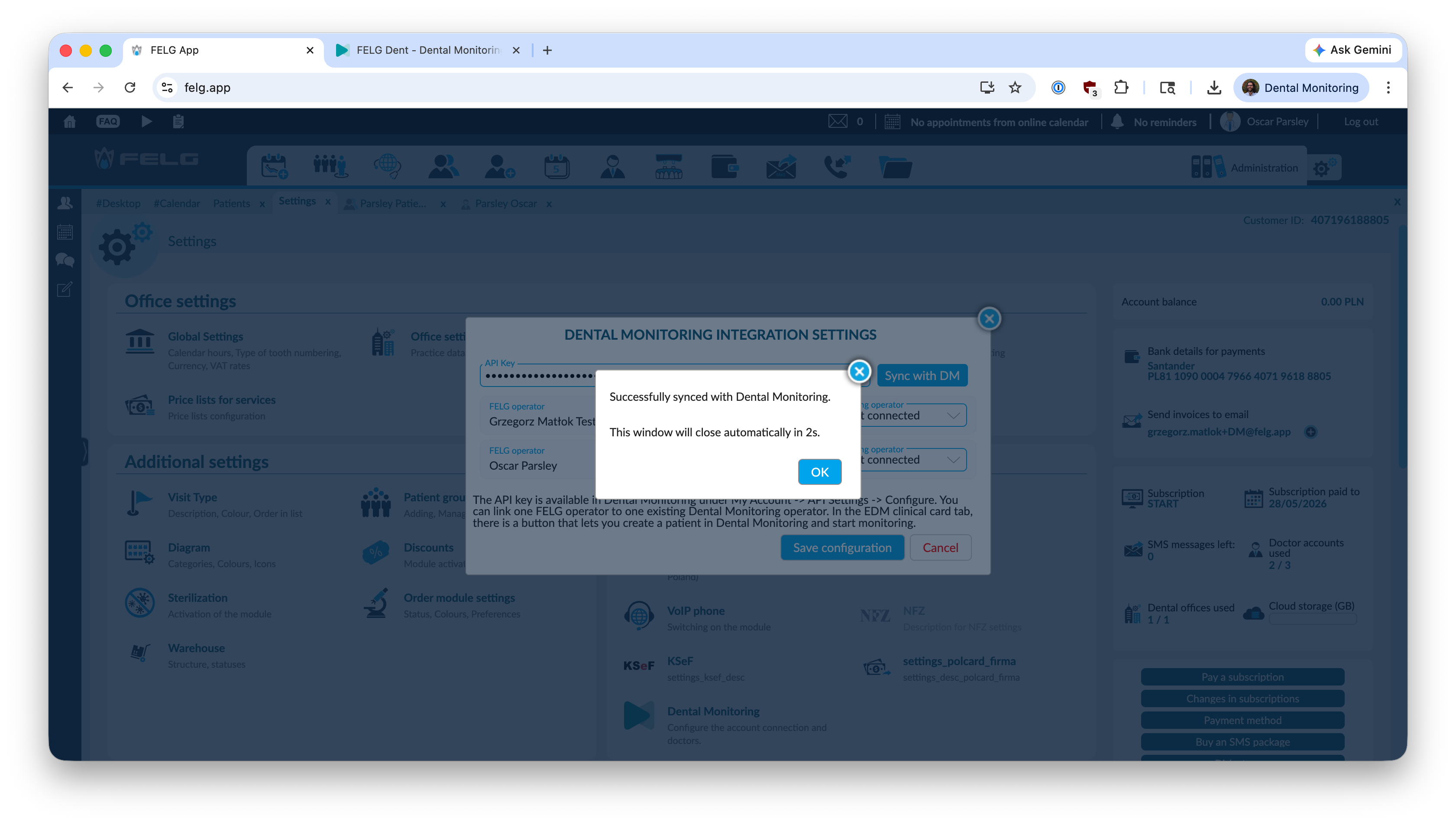1456x825 pixels.
Task: Click the add appointment calendar icon
Action: (x=274, y=166)
